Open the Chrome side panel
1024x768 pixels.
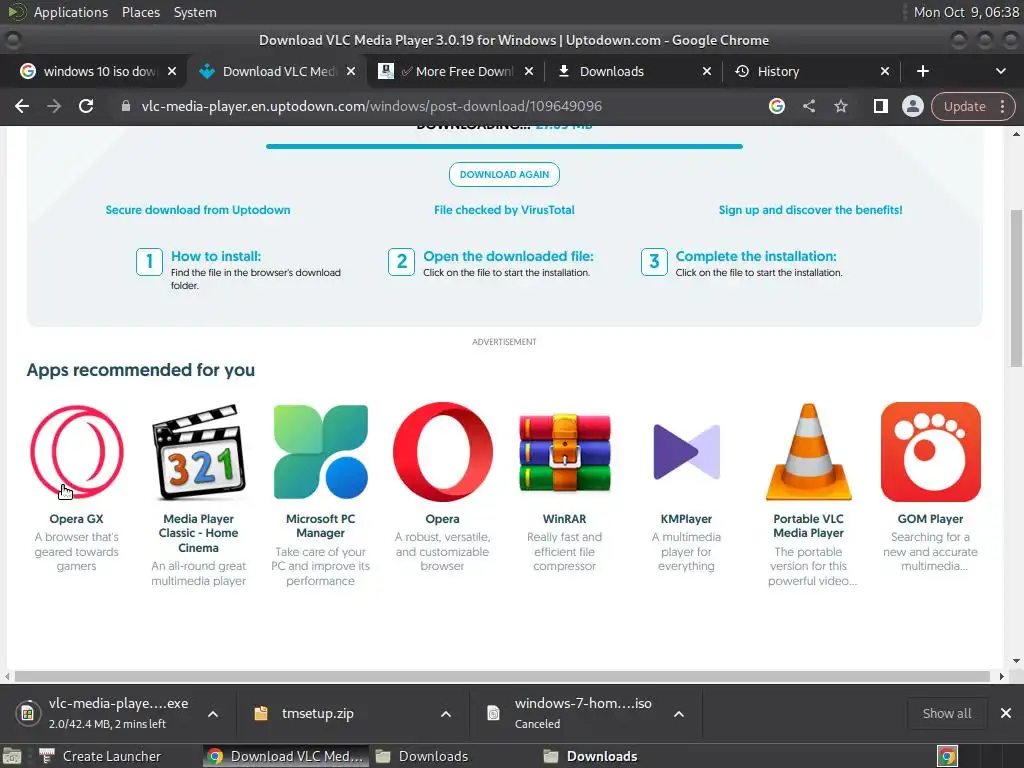(880, 106)
